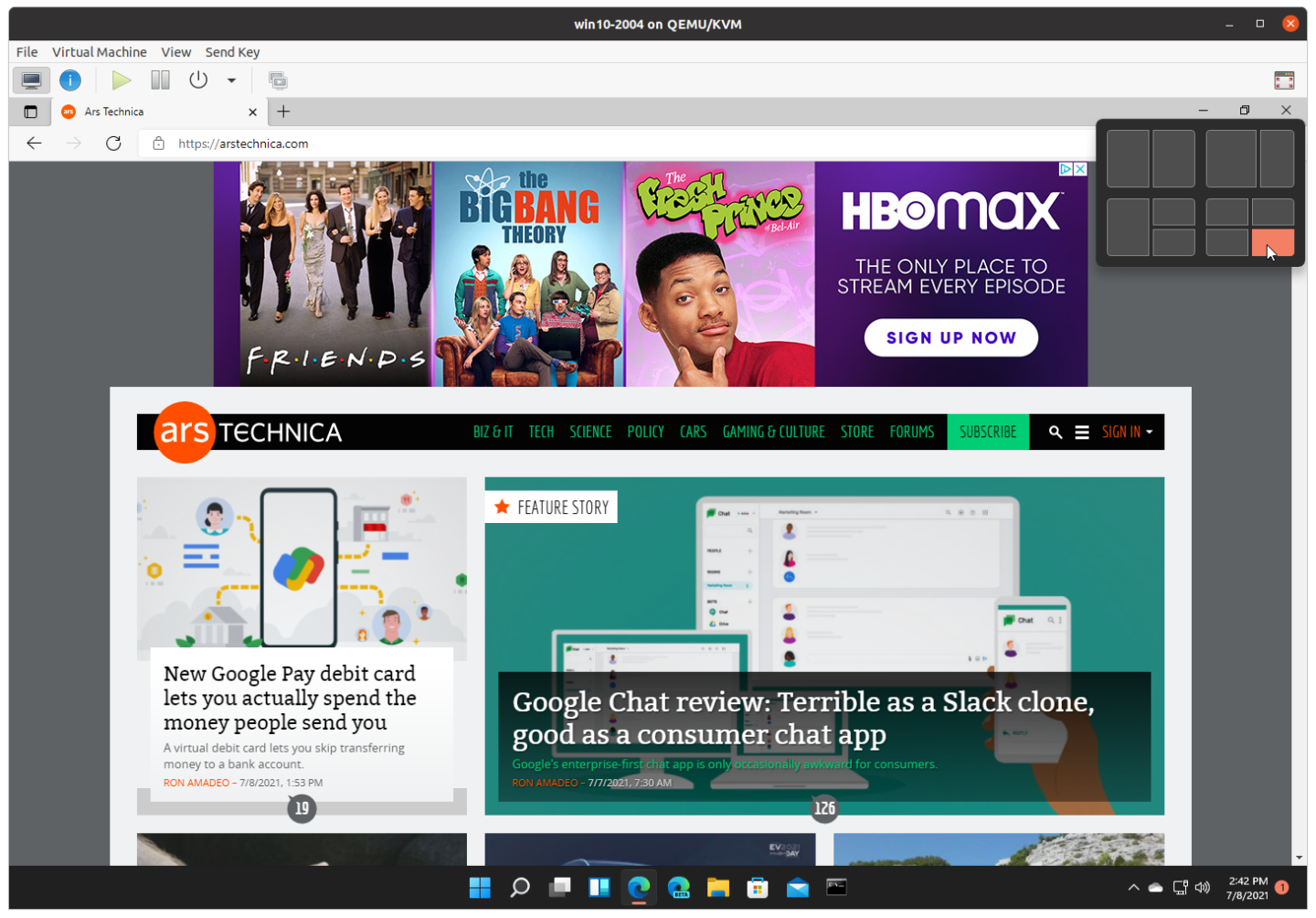Open Microsoft Store from the taskbar
1316x918 pixels.
[758, 888]
